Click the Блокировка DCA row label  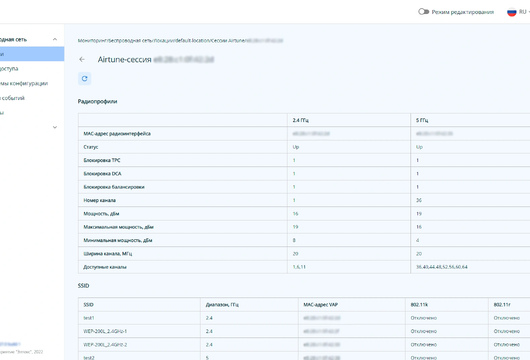click(102, 174)
